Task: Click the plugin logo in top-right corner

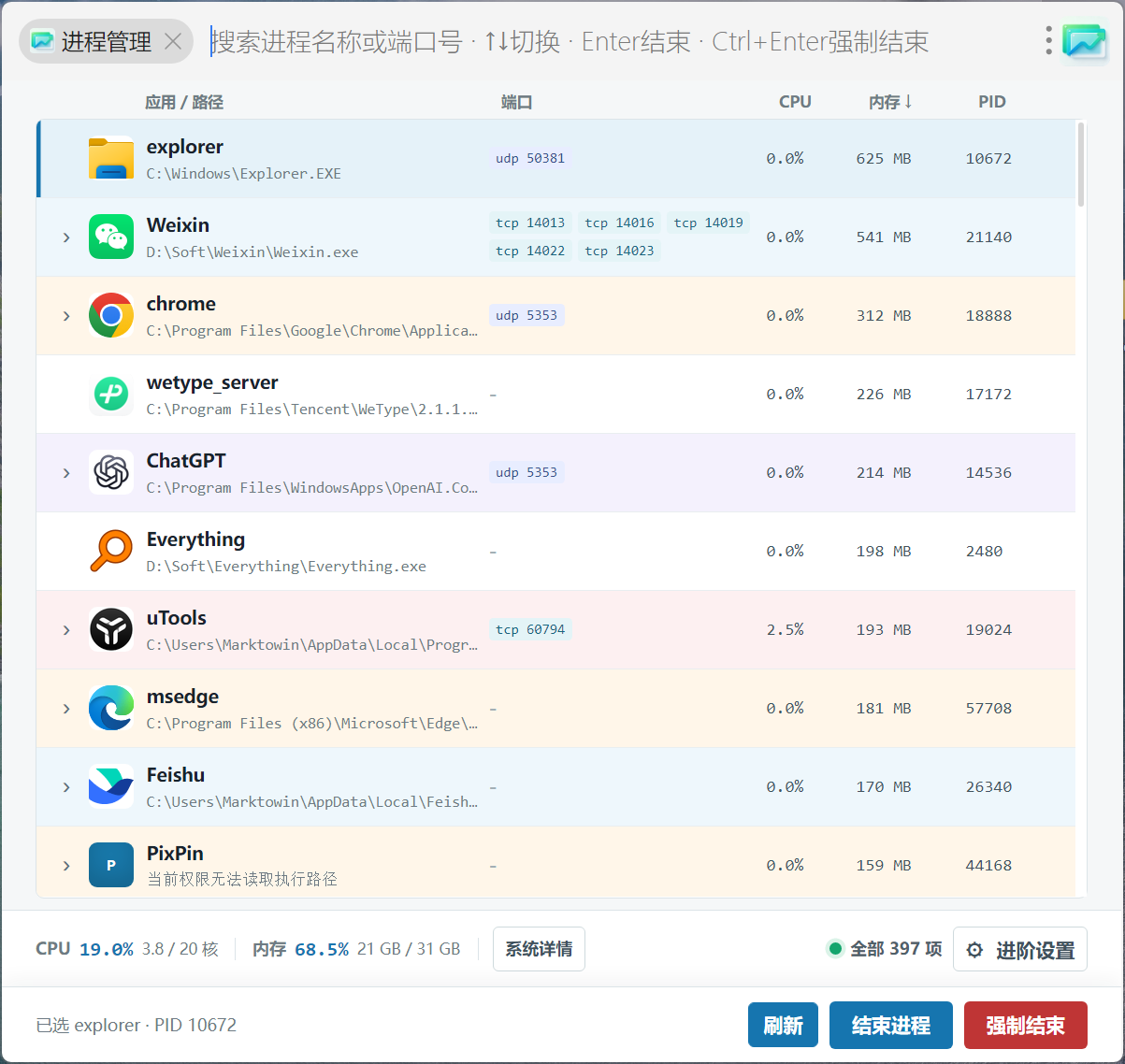Action: tap(1085, 42)
